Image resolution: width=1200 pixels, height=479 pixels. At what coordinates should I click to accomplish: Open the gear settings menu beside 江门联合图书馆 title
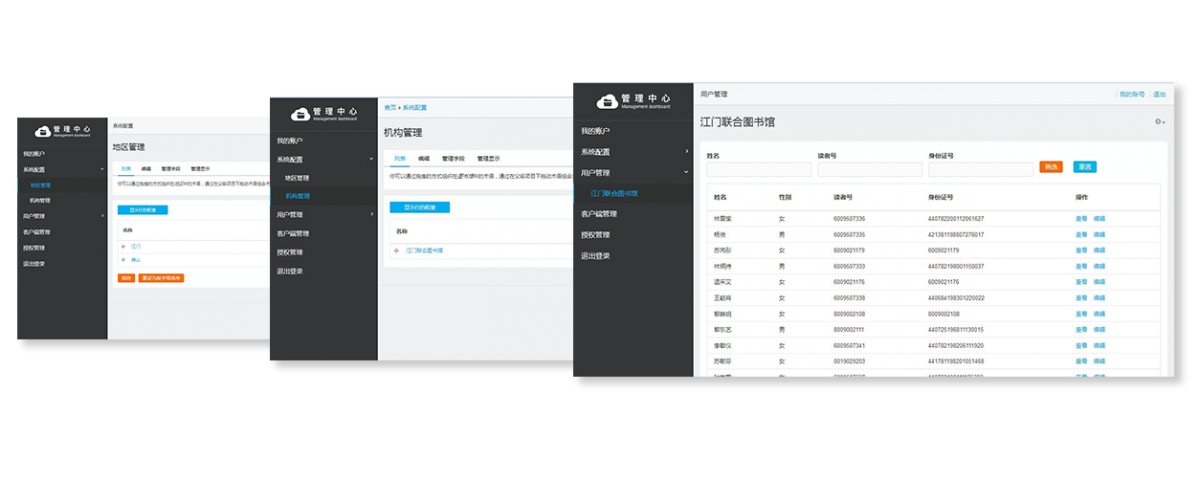1160,122
